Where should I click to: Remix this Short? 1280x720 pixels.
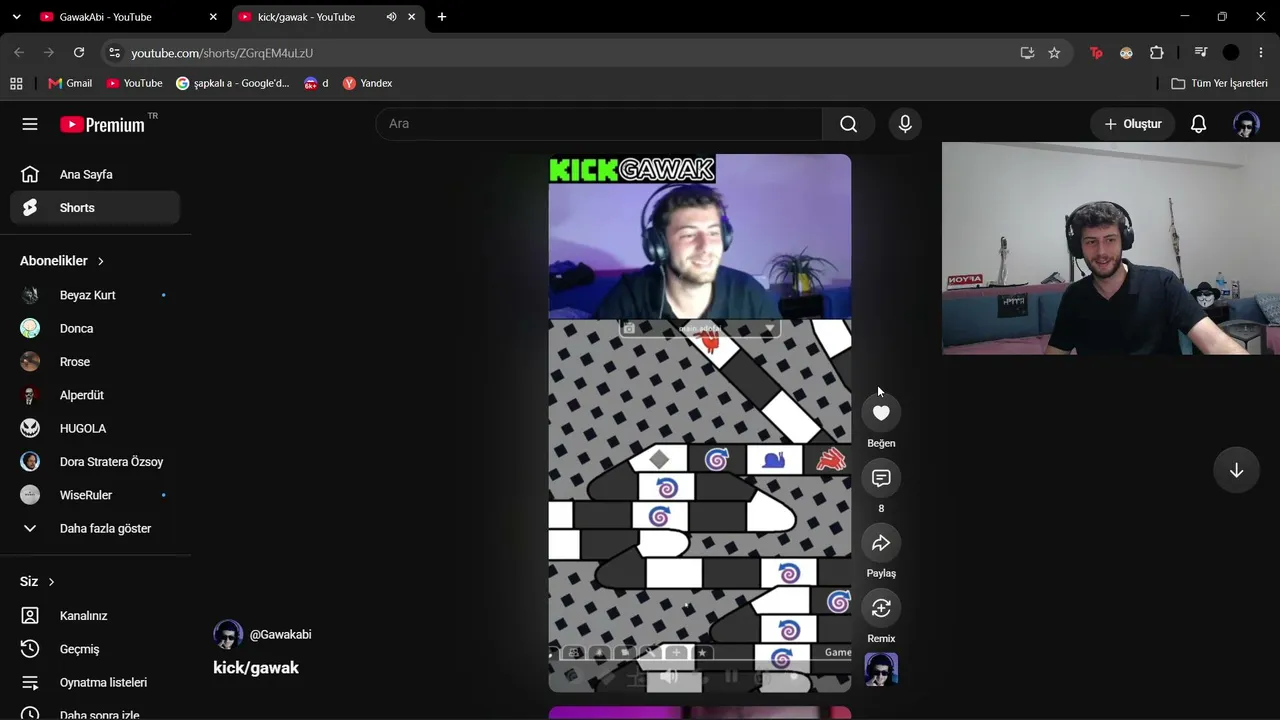[881, 608]
